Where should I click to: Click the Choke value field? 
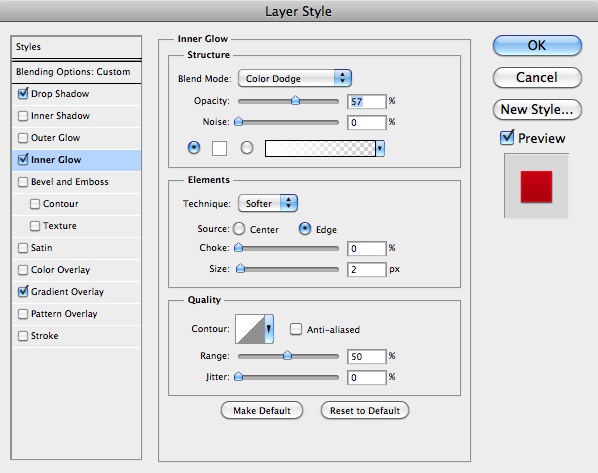[x=367, y=248]
